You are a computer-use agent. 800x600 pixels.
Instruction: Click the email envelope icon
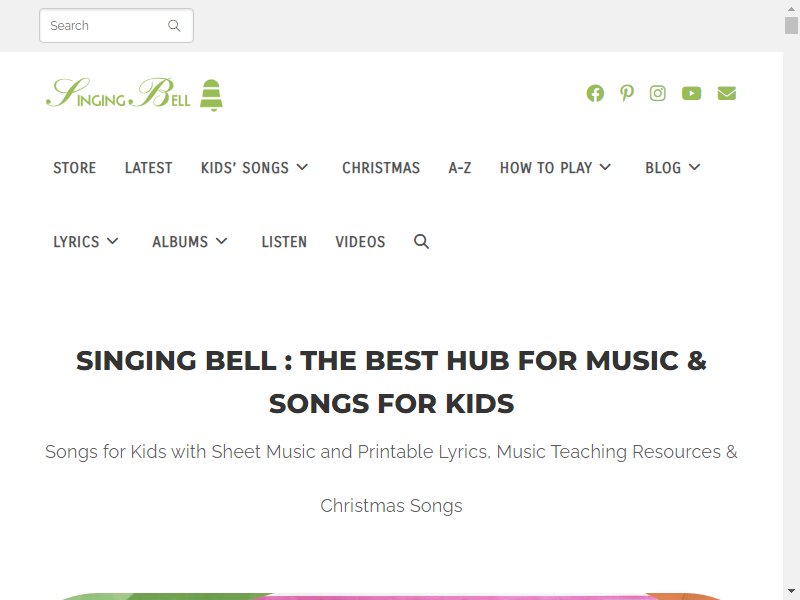click(x=727, y=93)
